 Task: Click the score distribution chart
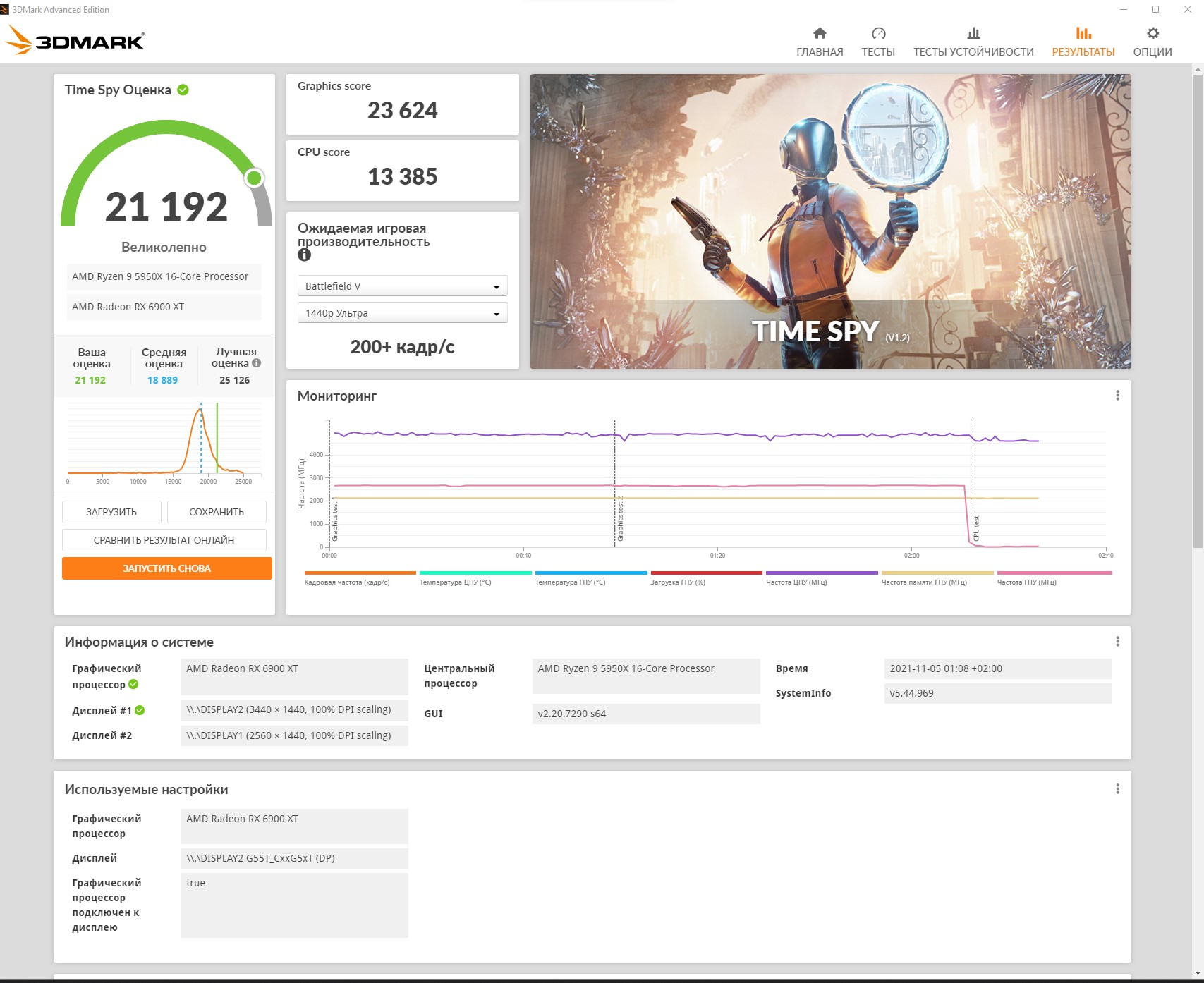pos(164,443)
